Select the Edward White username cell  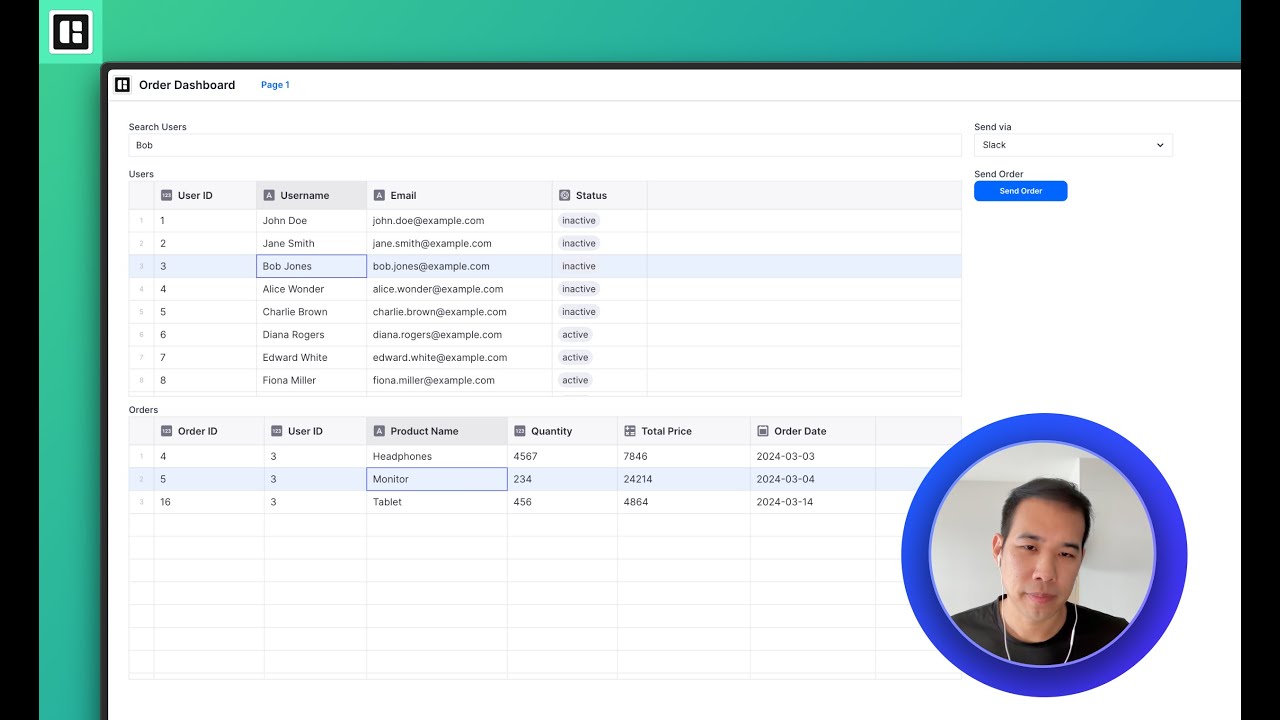311,358
